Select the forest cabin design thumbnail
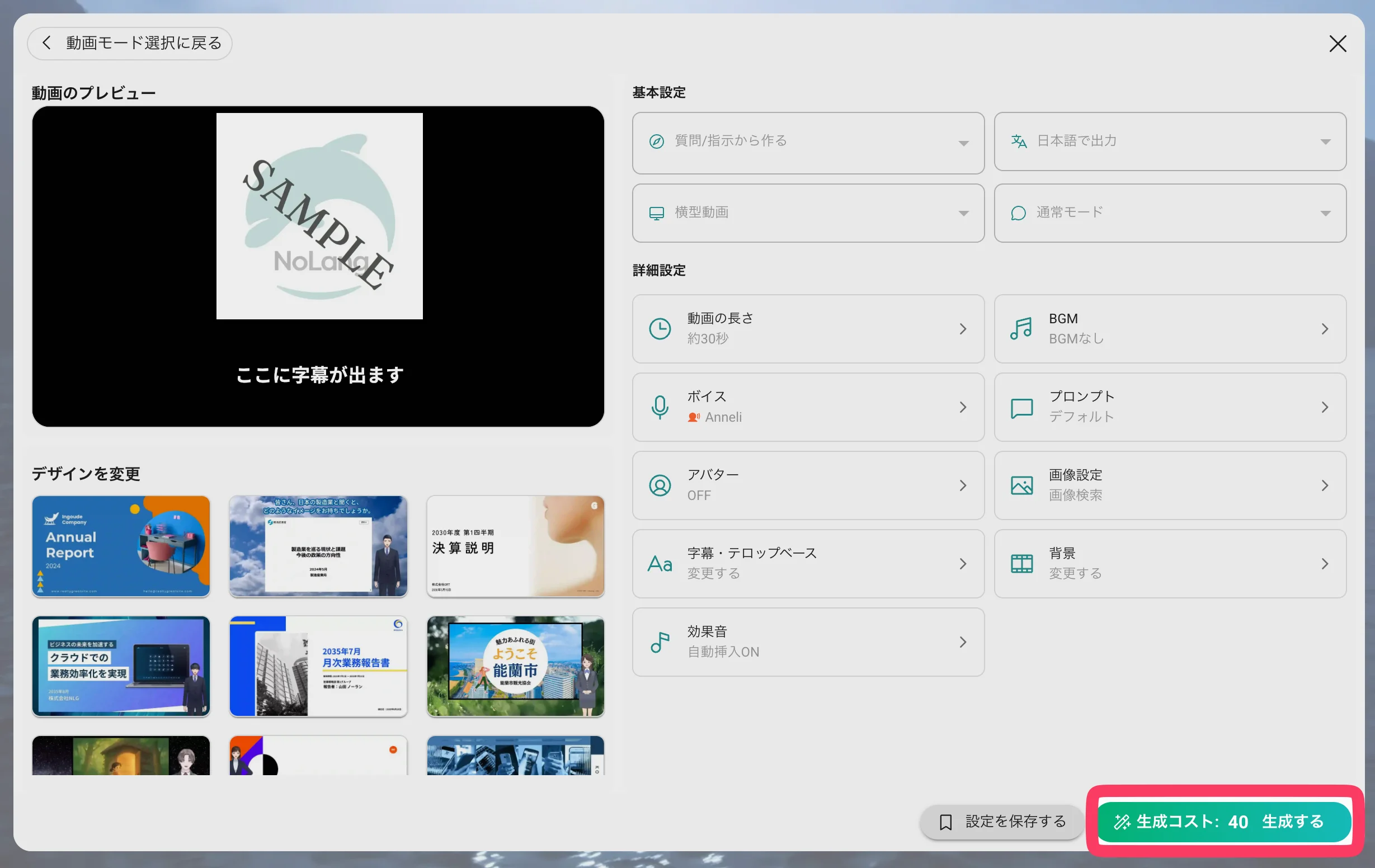 pyautogui.click(x=121, y=755)
